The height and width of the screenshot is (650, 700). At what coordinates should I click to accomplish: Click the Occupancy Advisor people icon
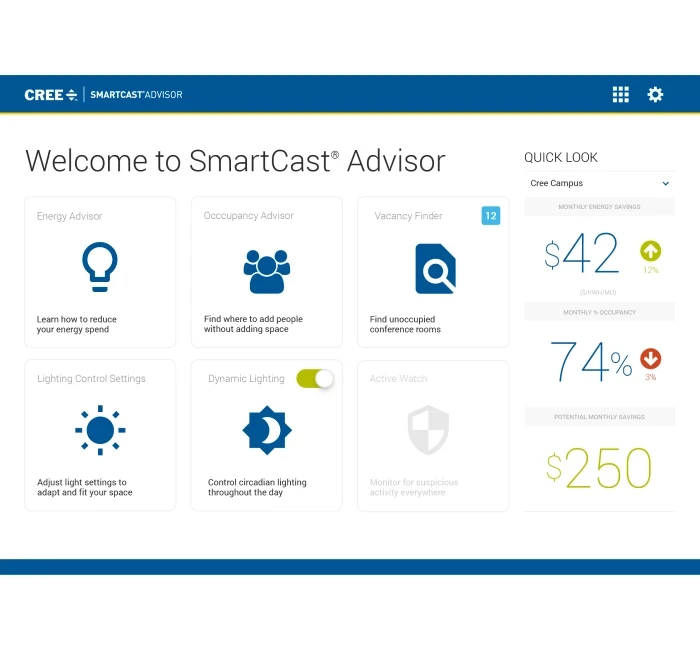pyautogui.click(x=267, y=271)
